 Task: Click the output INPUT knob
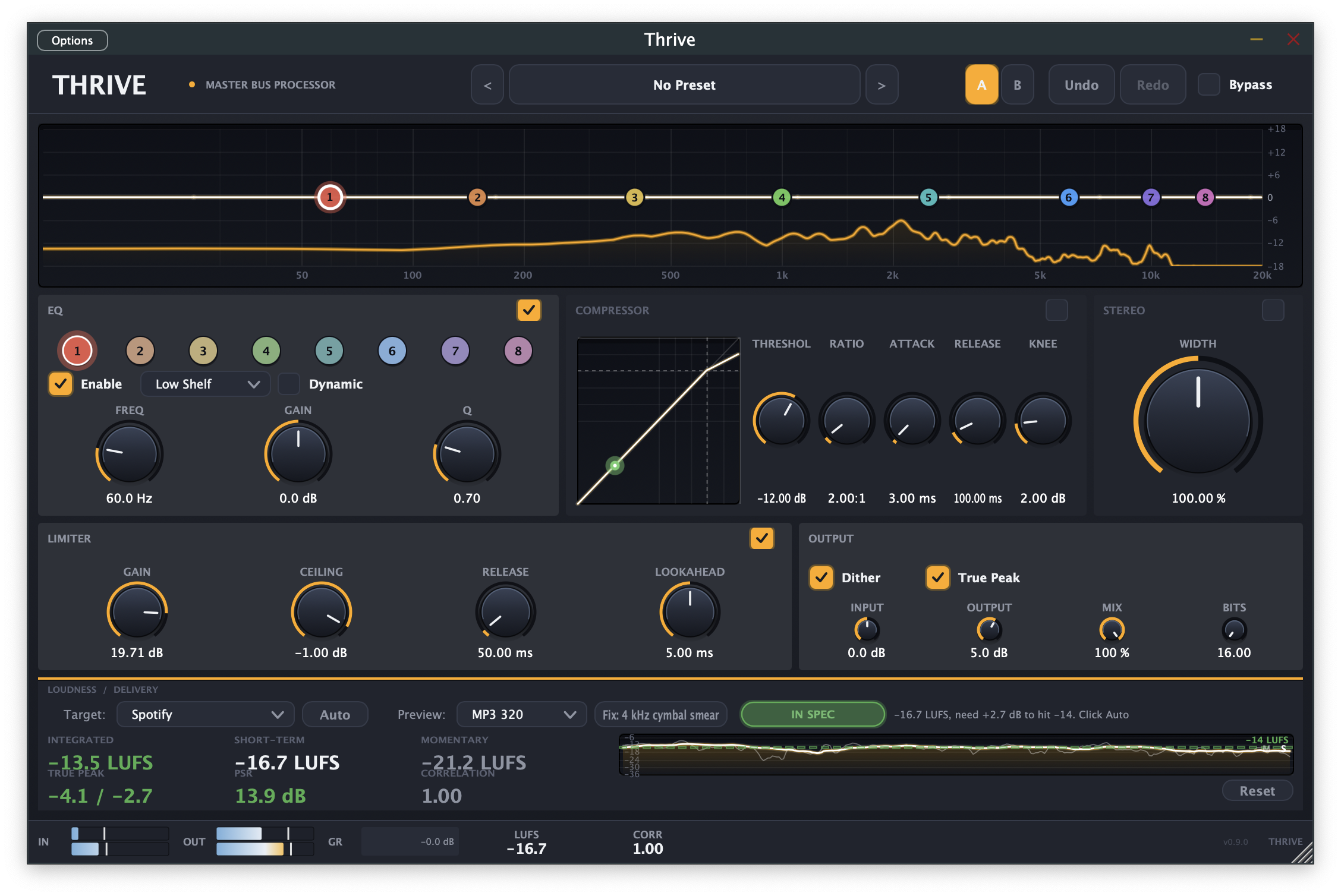[x=867, y=630]
